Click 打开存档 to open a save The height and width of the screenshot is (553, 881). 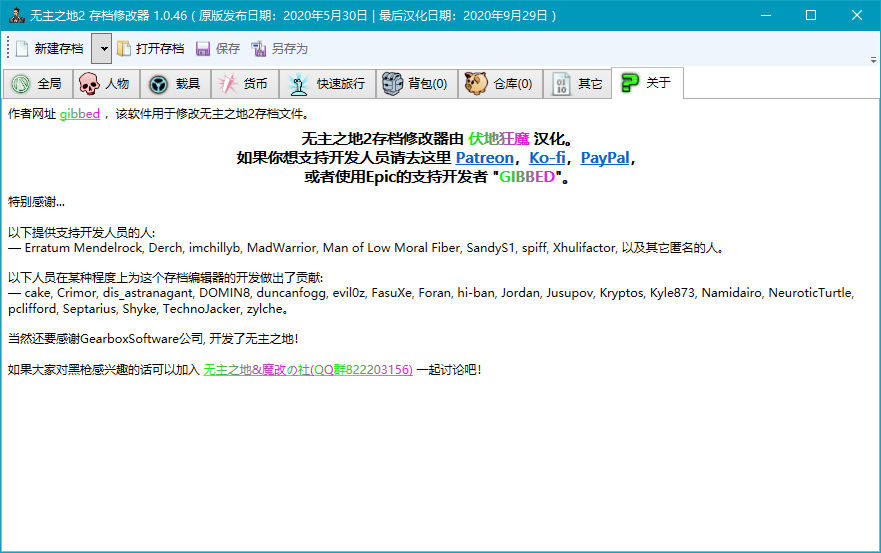pyautogui.click(x=151, y=49)
